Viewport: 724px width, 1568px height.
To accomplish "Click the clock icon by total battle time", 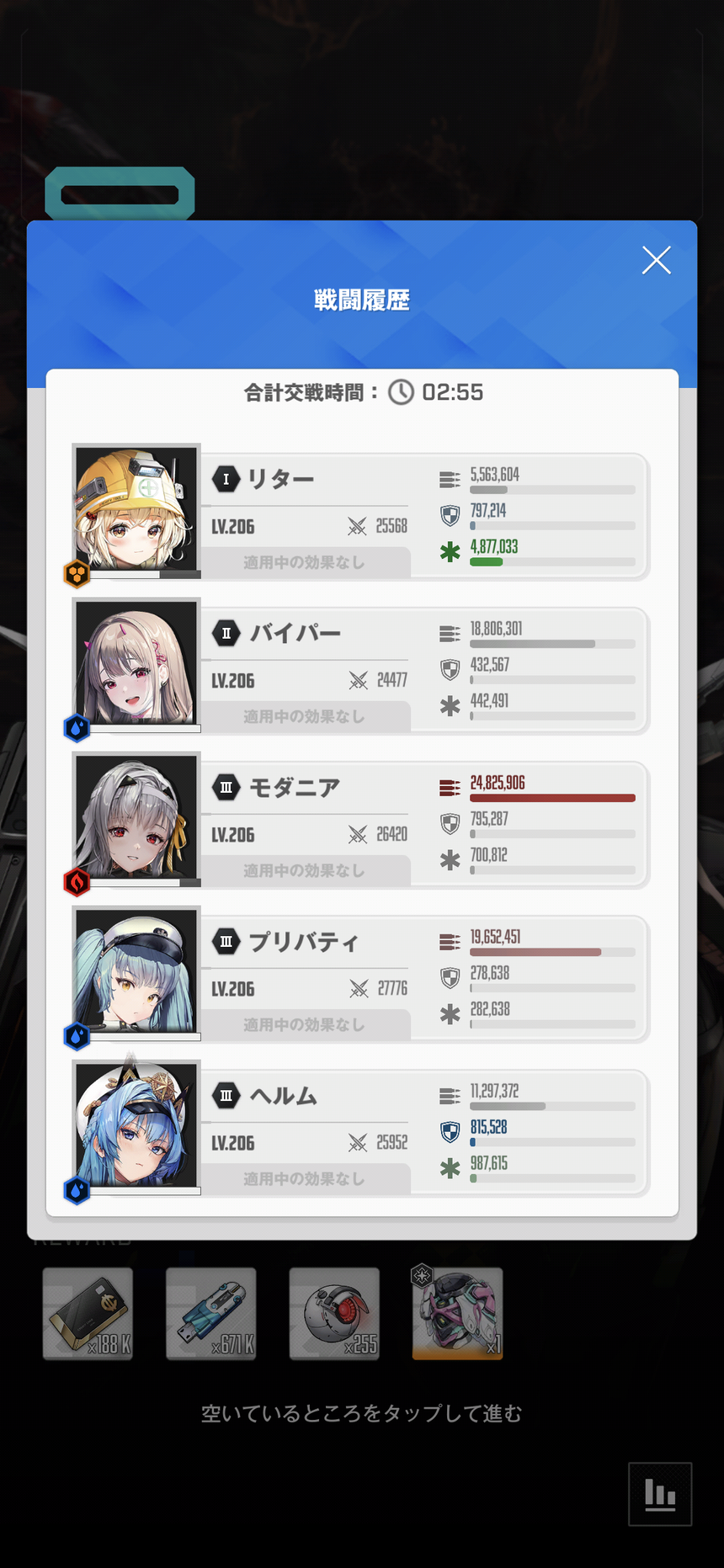I will pos(401,392).
